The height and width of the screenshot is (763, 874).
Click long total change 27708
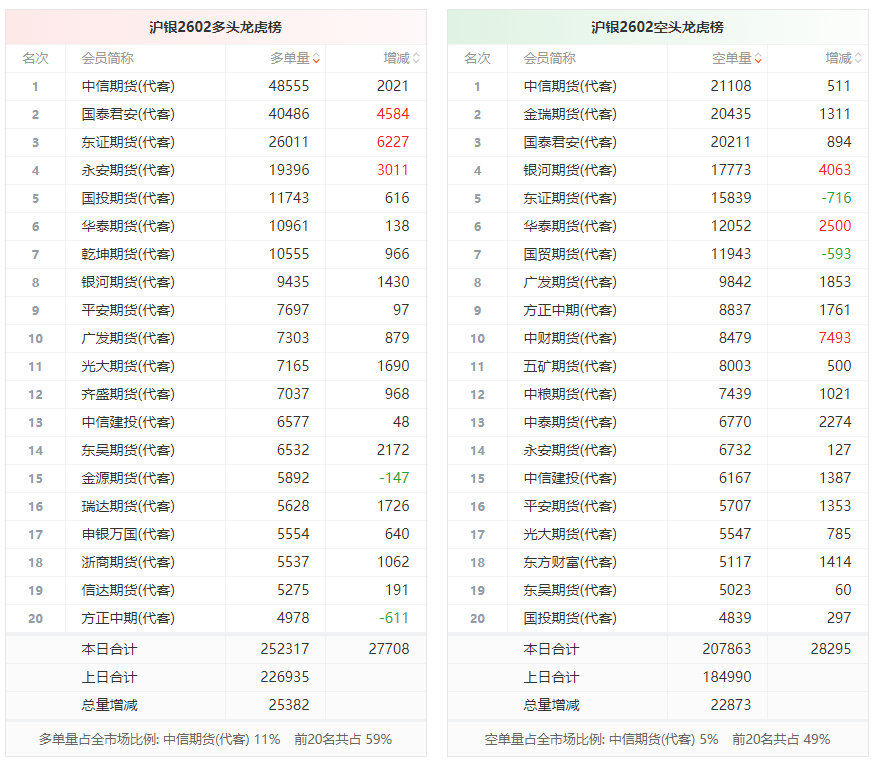coord(389,649)
